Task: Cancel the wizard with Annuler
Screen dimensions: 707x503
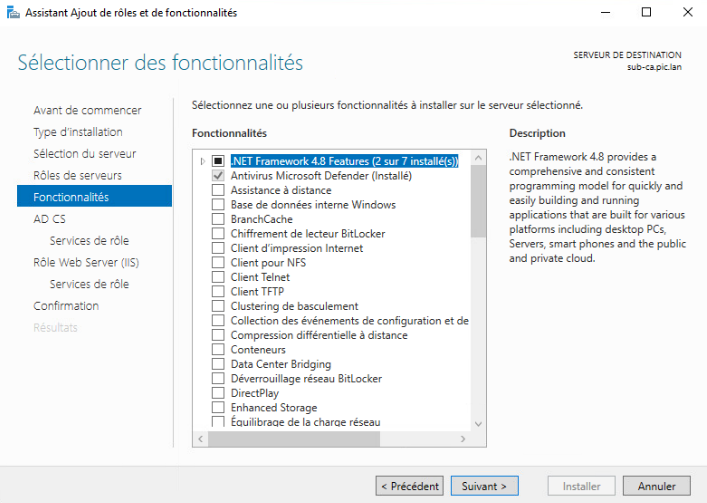Action: click(656, 486)
